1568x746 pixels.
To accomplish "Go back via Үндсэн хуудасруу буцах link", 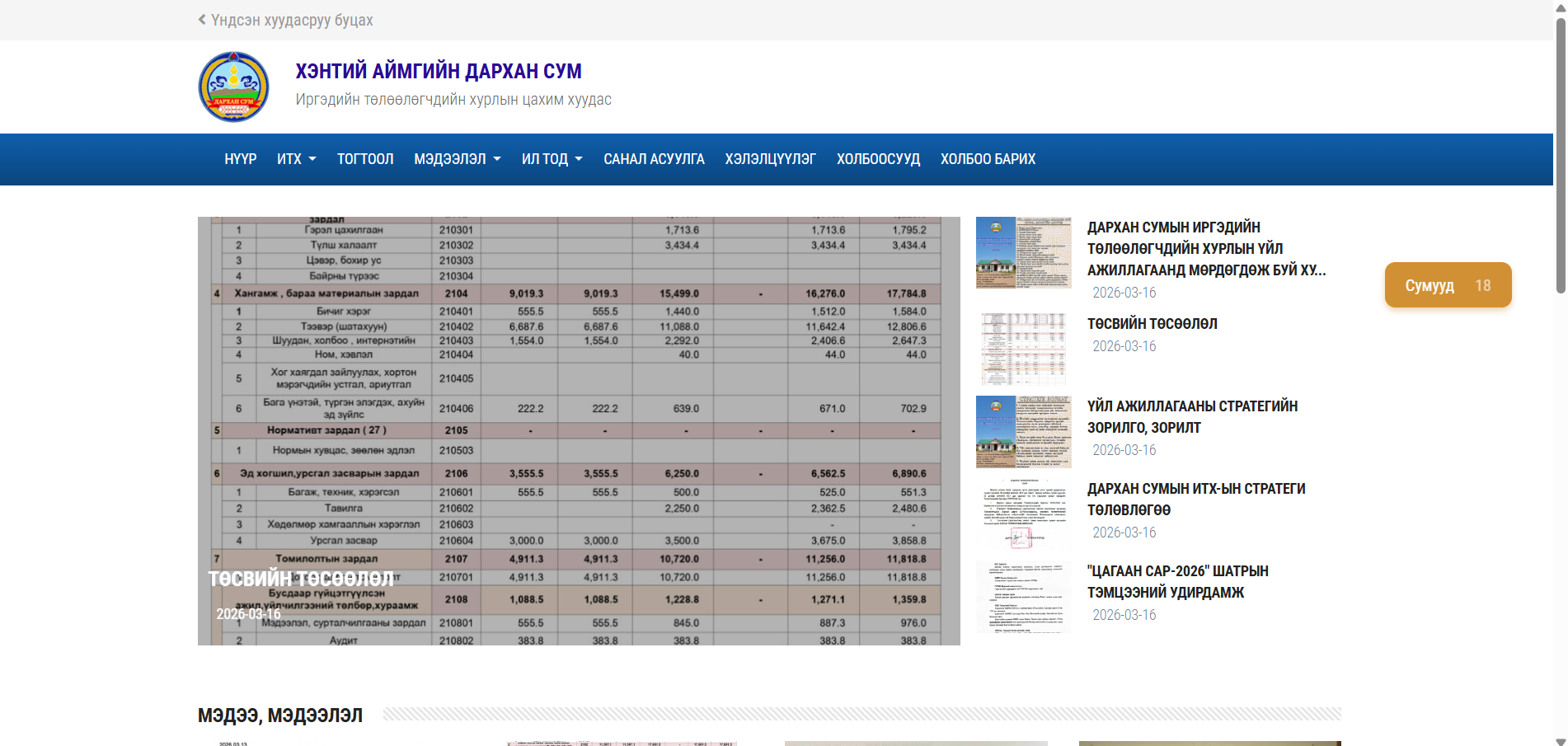I will point(292,20).
